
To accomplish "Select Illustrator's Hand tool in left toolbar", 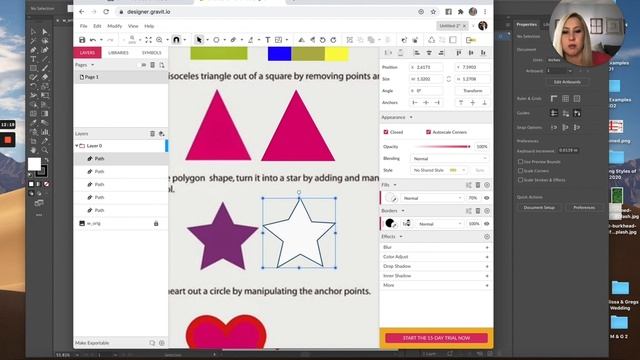I will click(x=33, y=150).
